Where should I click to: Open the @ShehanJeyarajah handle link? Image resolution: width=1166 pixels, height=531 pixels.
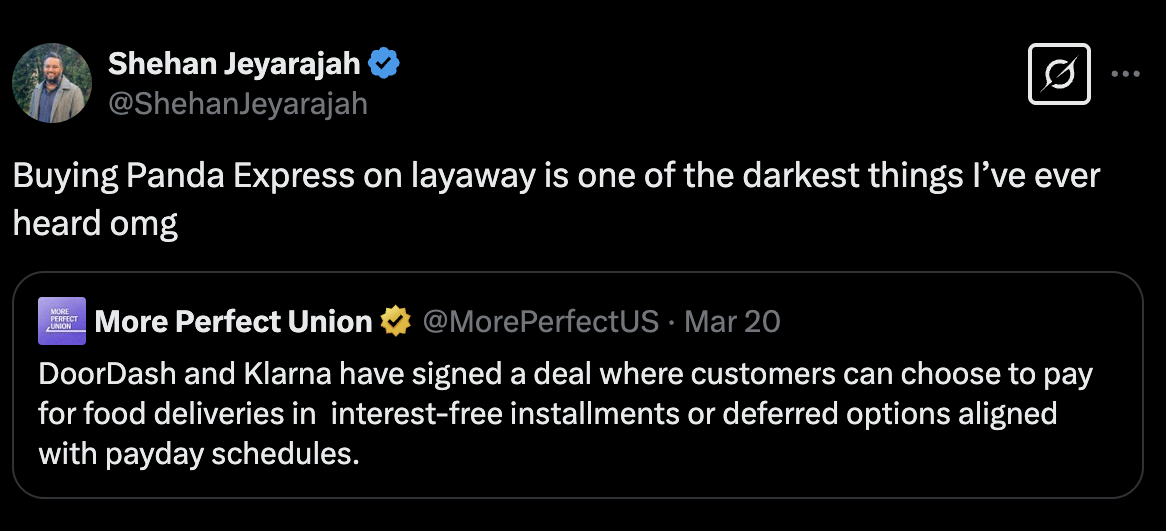[x=237, y=103]
